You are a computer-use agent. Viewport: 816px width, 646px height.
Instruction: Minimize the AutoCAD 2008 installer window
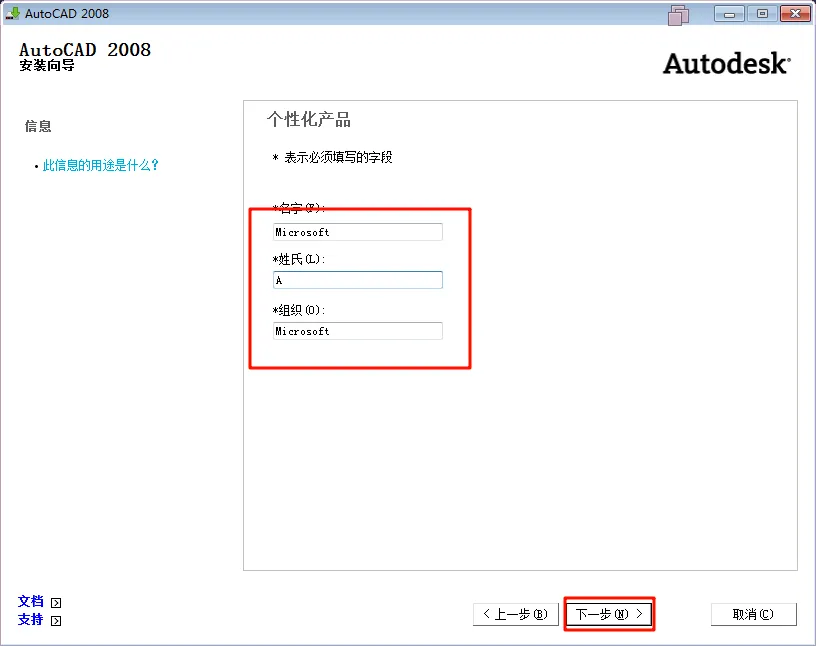pos(730,14)
